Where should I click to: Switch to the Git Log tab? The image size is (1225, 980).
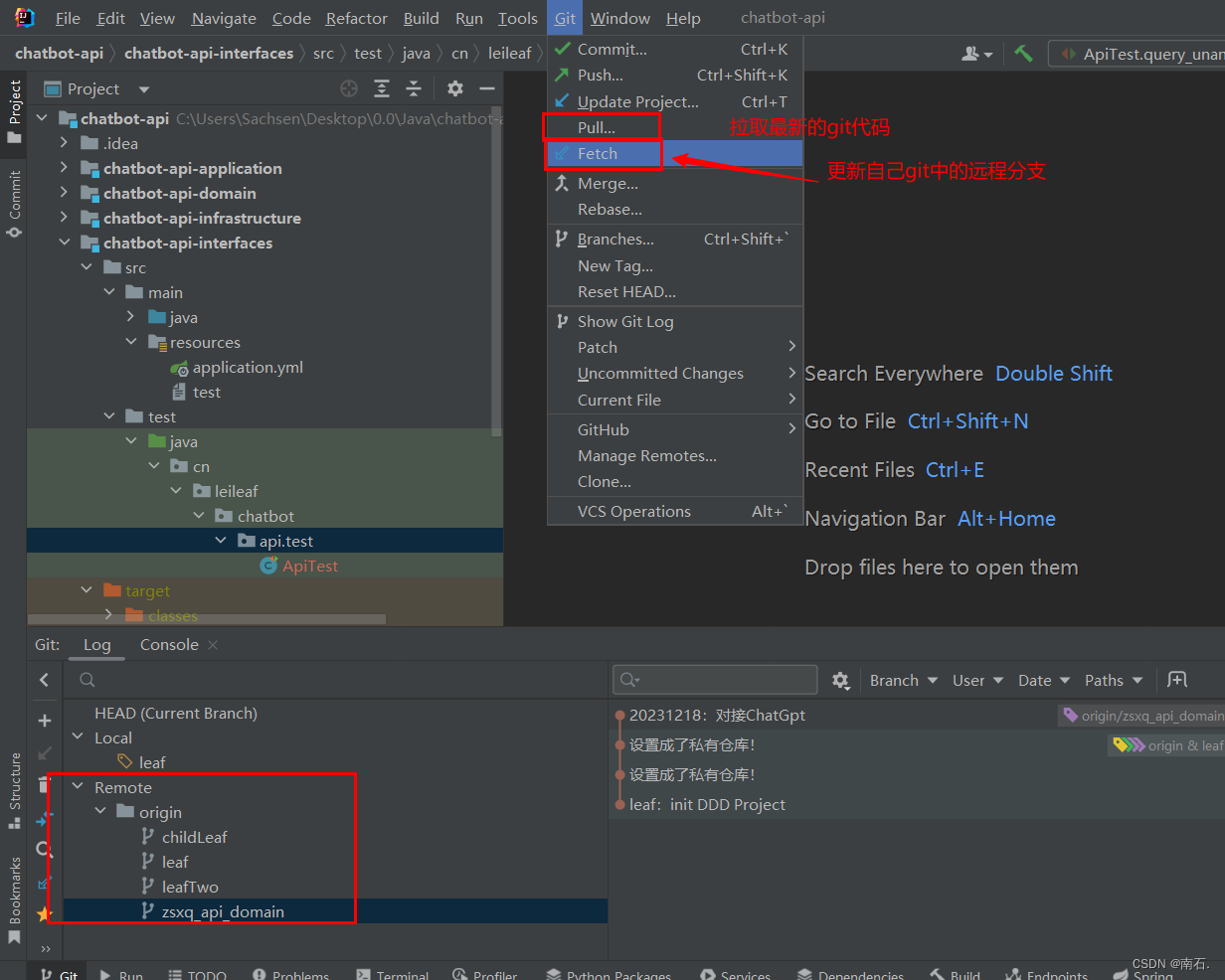tap(97, 644)
